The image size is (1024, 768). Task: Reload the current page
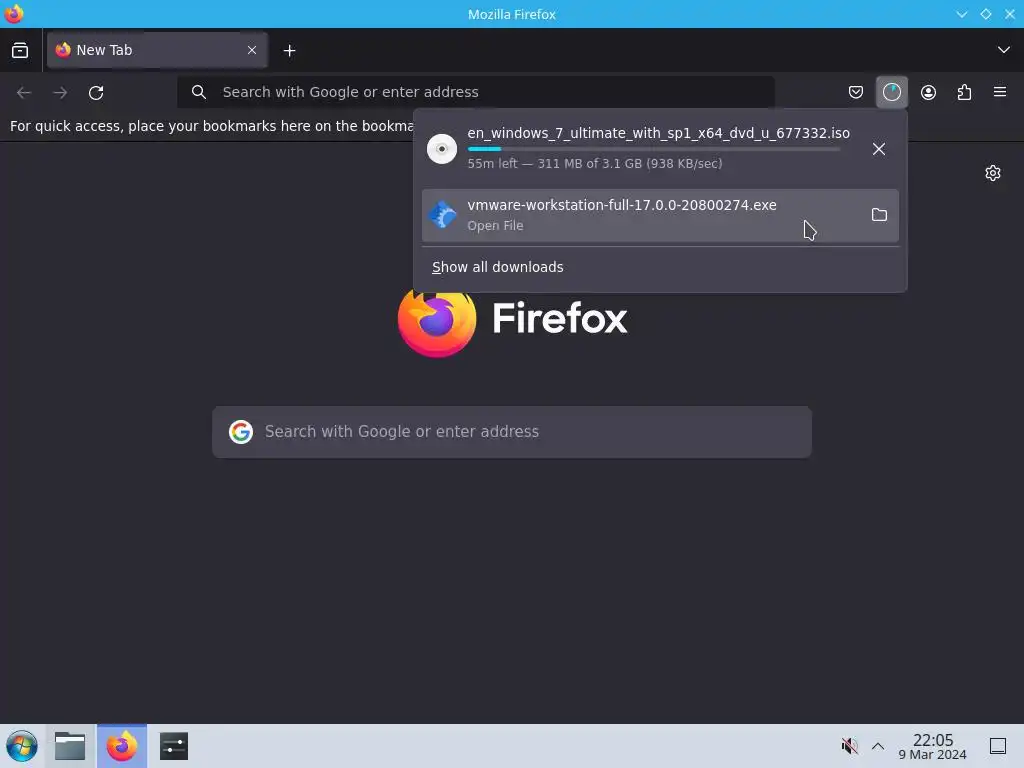point(96,93)
